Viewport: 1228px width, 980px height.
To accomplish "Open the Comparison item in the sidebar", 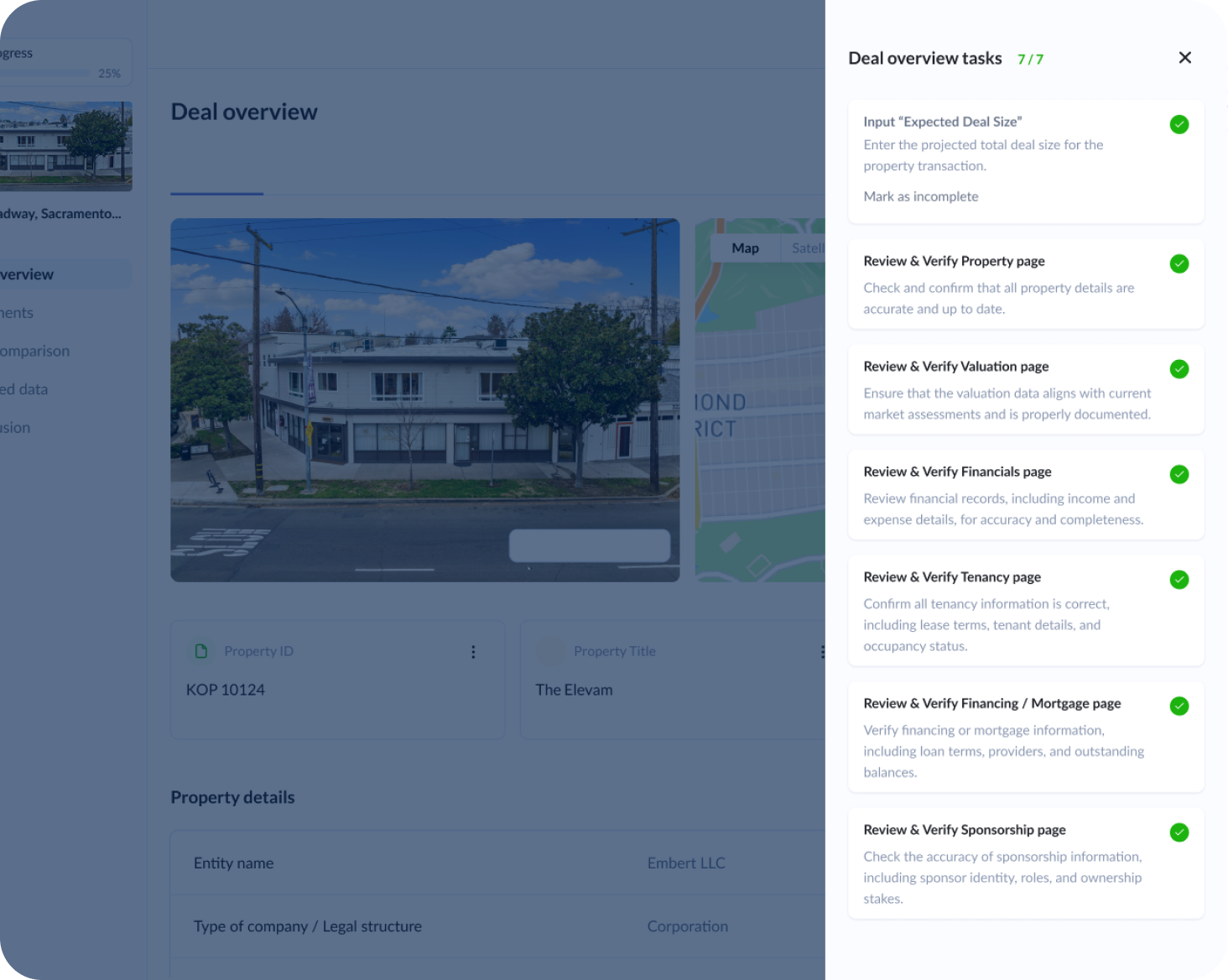I will point(35,351).
